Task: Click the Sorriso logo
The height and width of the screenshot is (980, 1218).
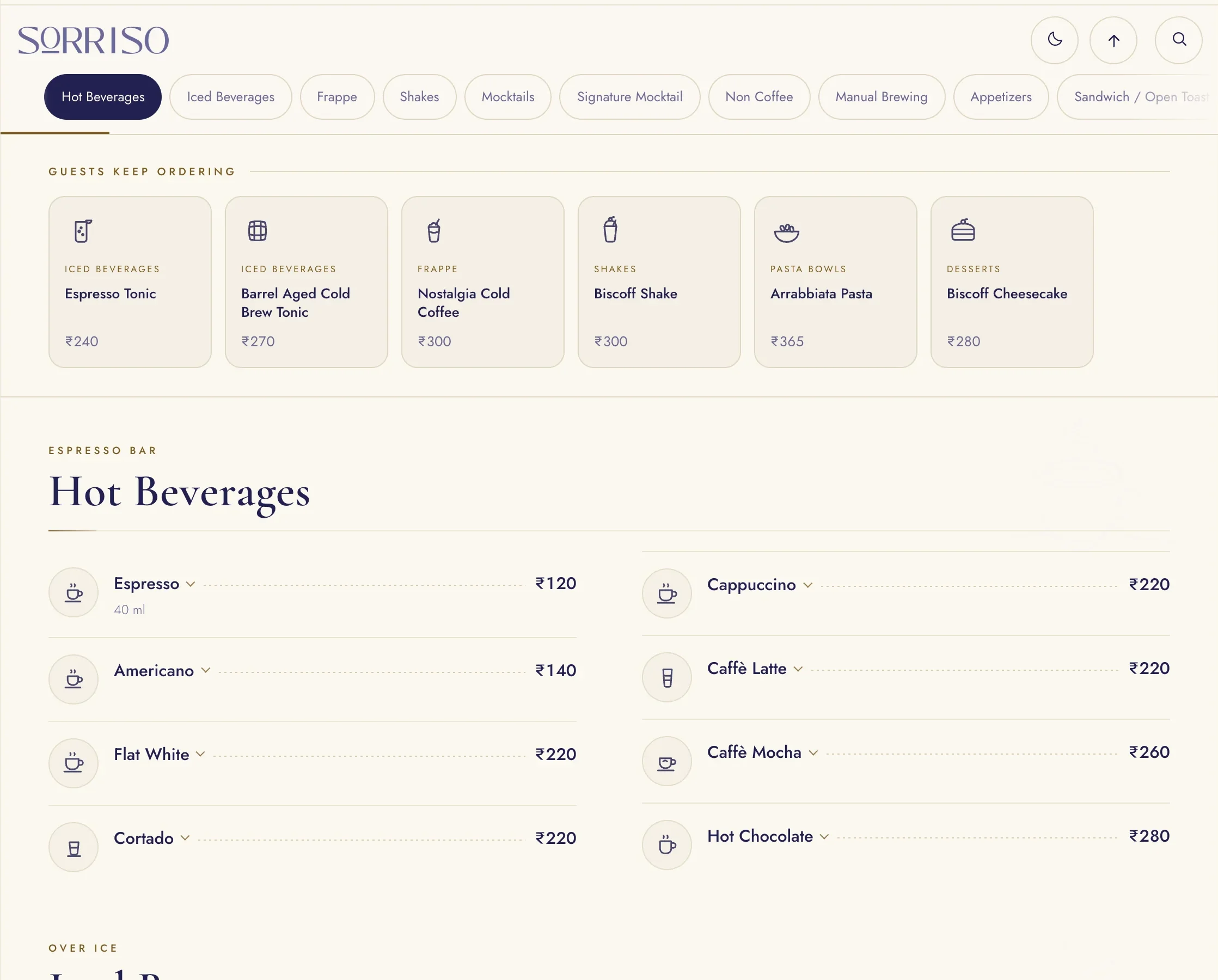Action: 93,40
